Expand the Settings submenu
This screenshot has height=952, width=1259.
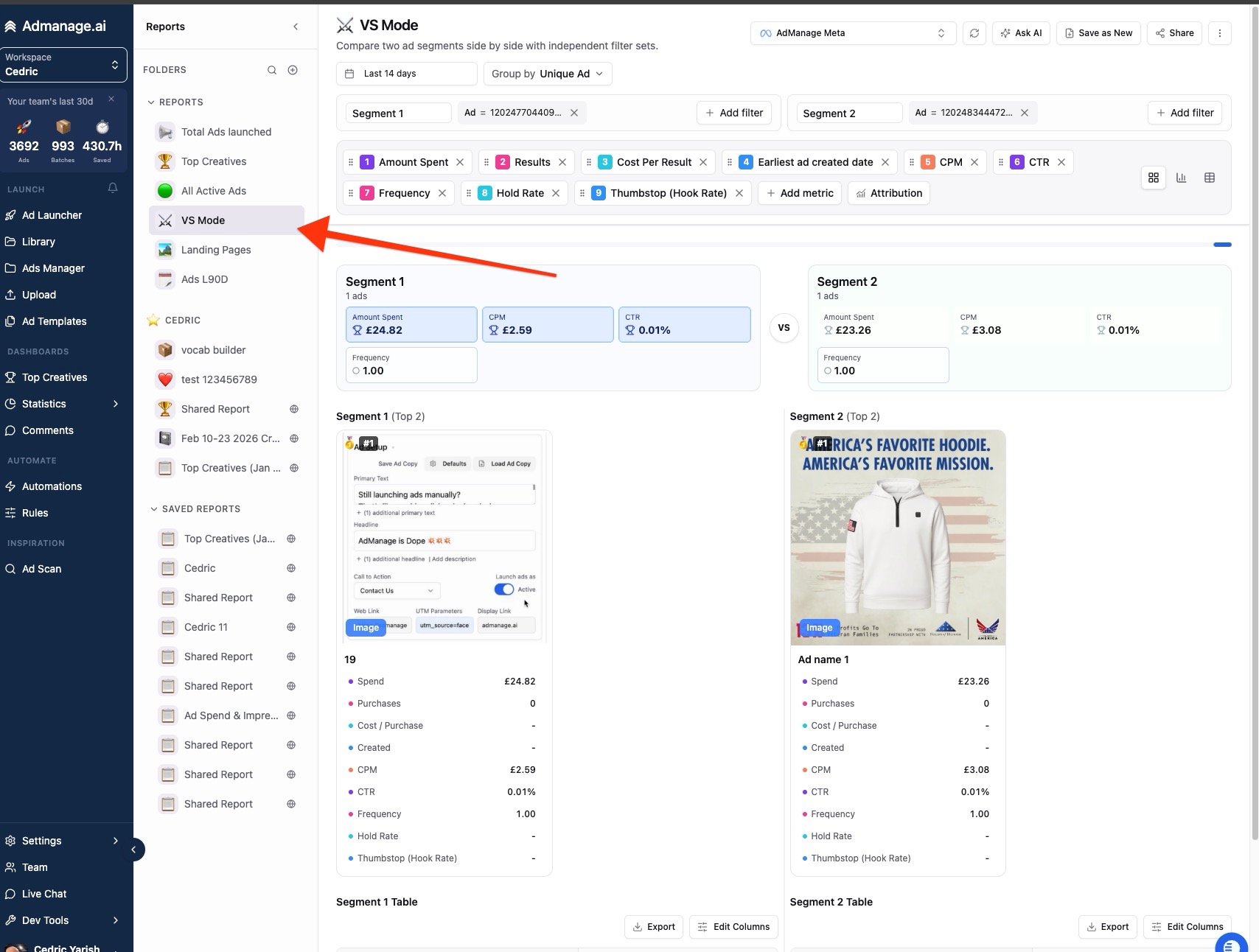click(116, 841)
